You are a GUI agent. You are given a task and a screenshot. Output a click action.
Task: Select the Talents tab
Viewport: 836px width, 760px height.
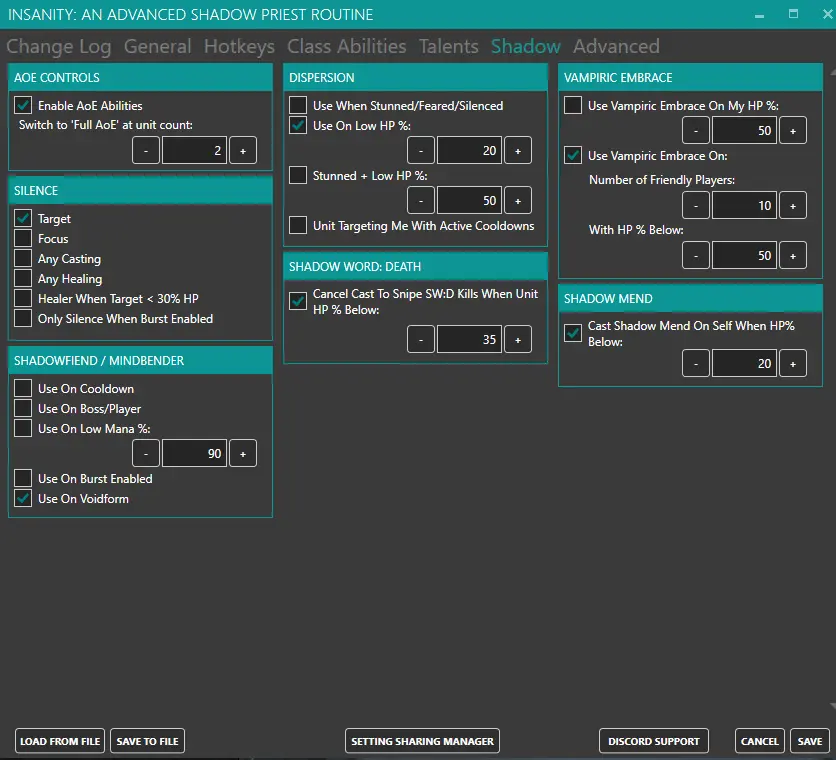448,46
